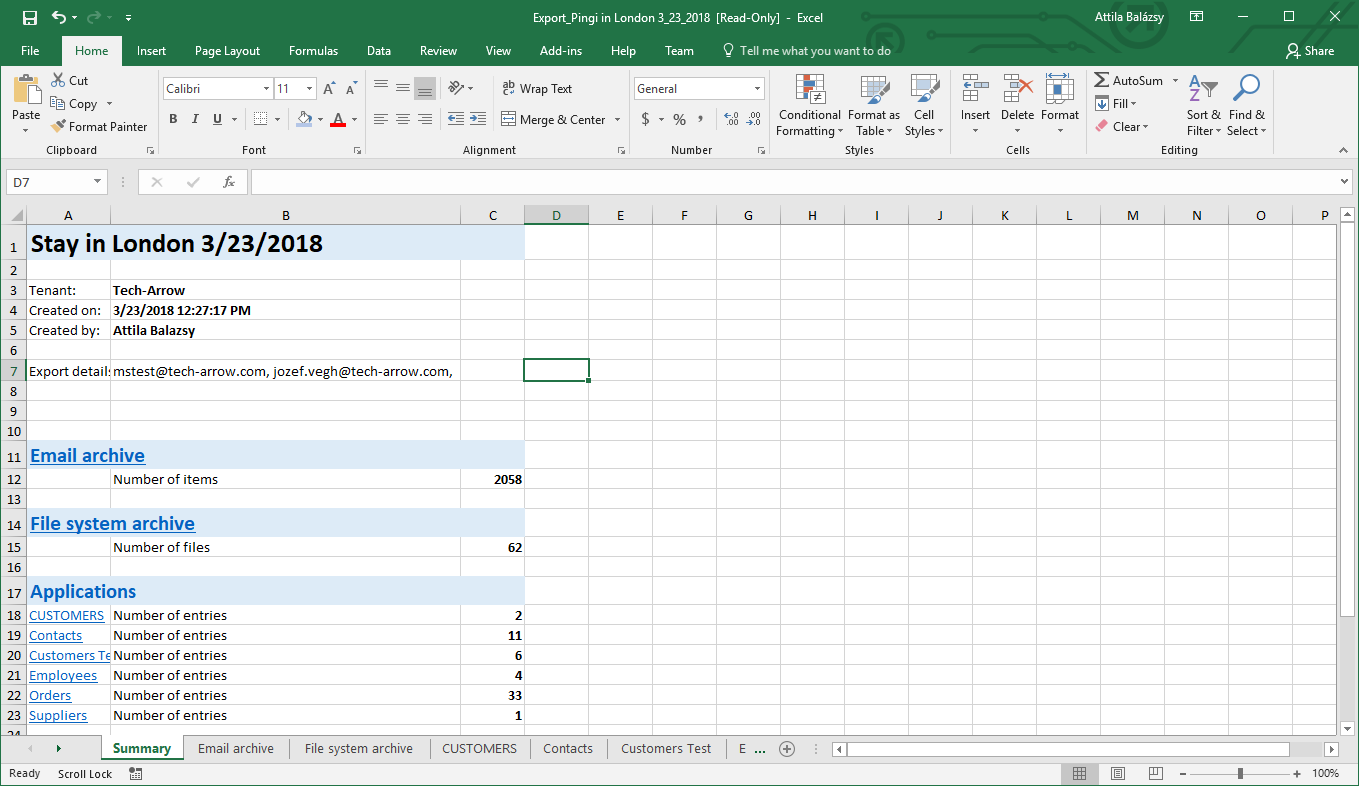Open the Name Box dropdown arrow
This screenshot has width=1359, height=786.
pos(98,182)
